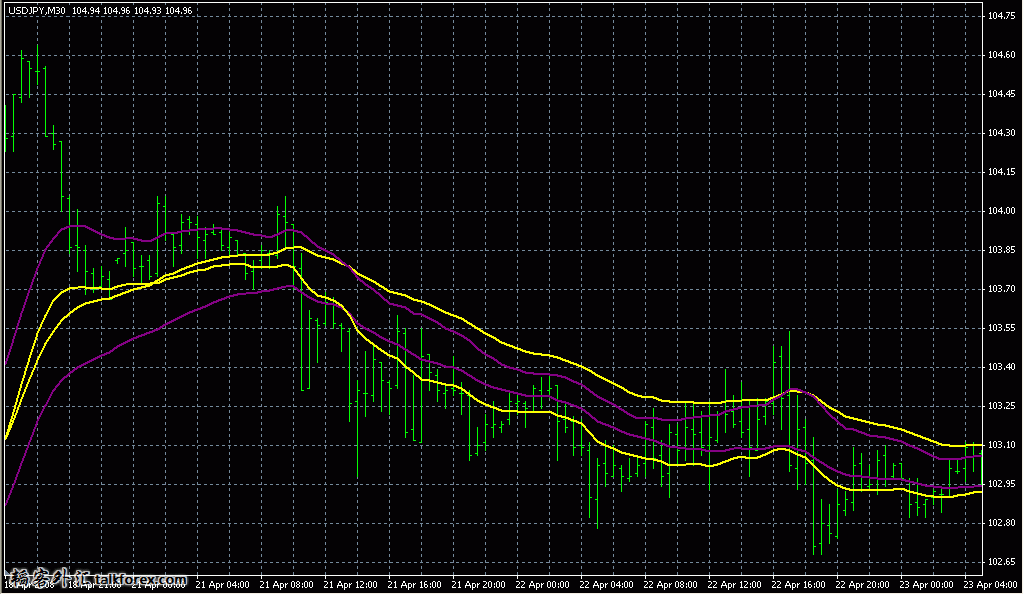Image resolution: width=1024 pixels, height=594 pixels.
Task: Select the 22 Apr 00:00 time label
Action: [x=542, y=585]
